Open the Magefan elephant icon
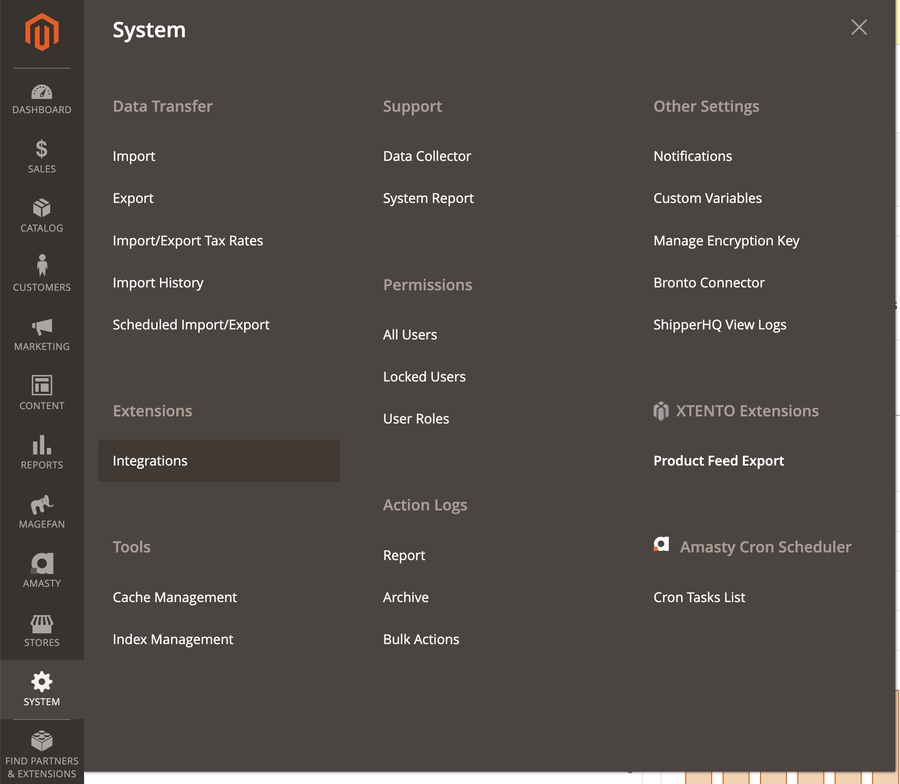The width and height of the screenshot is (900, 784). (42, 504)
